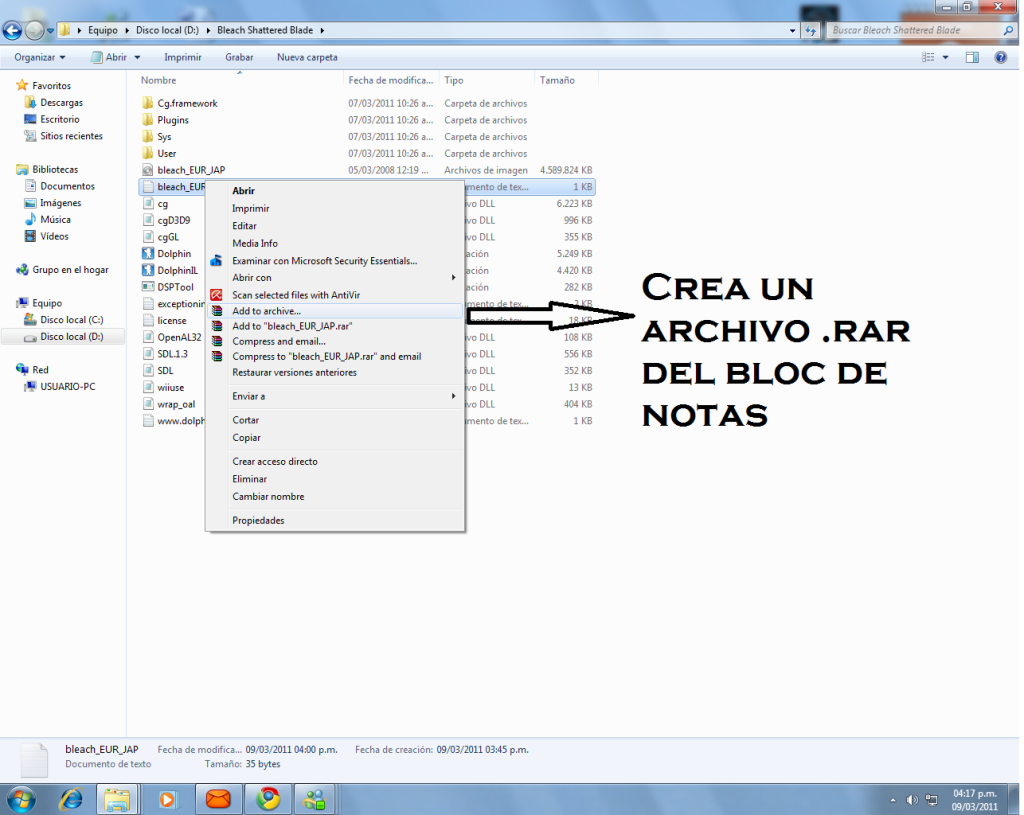Select the DolphinIL application icon
1024x815 pixels.
pos(148,270)
